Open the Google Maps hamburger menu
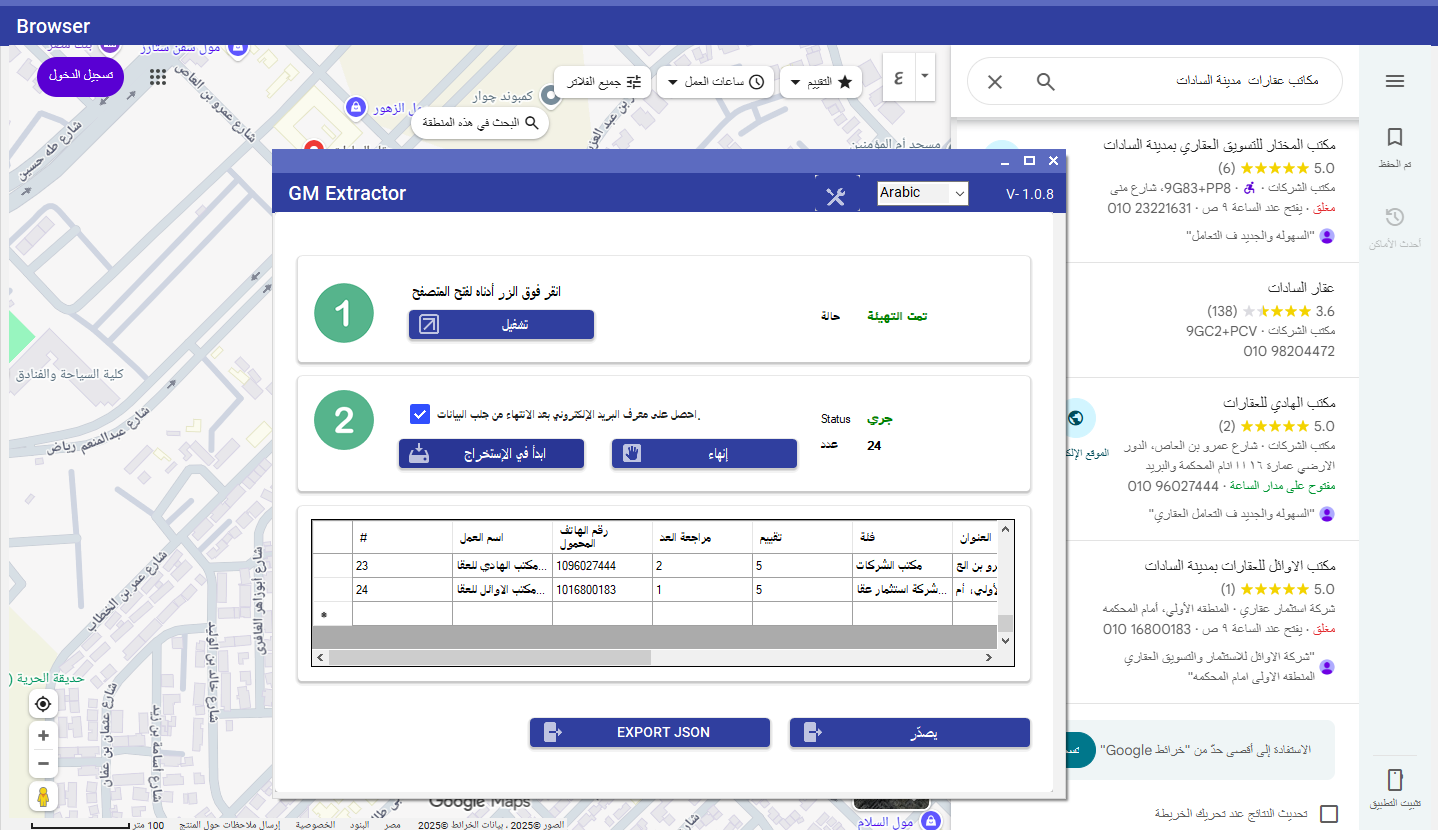This screenshot has width=1438, height=830. [1395, 82]
